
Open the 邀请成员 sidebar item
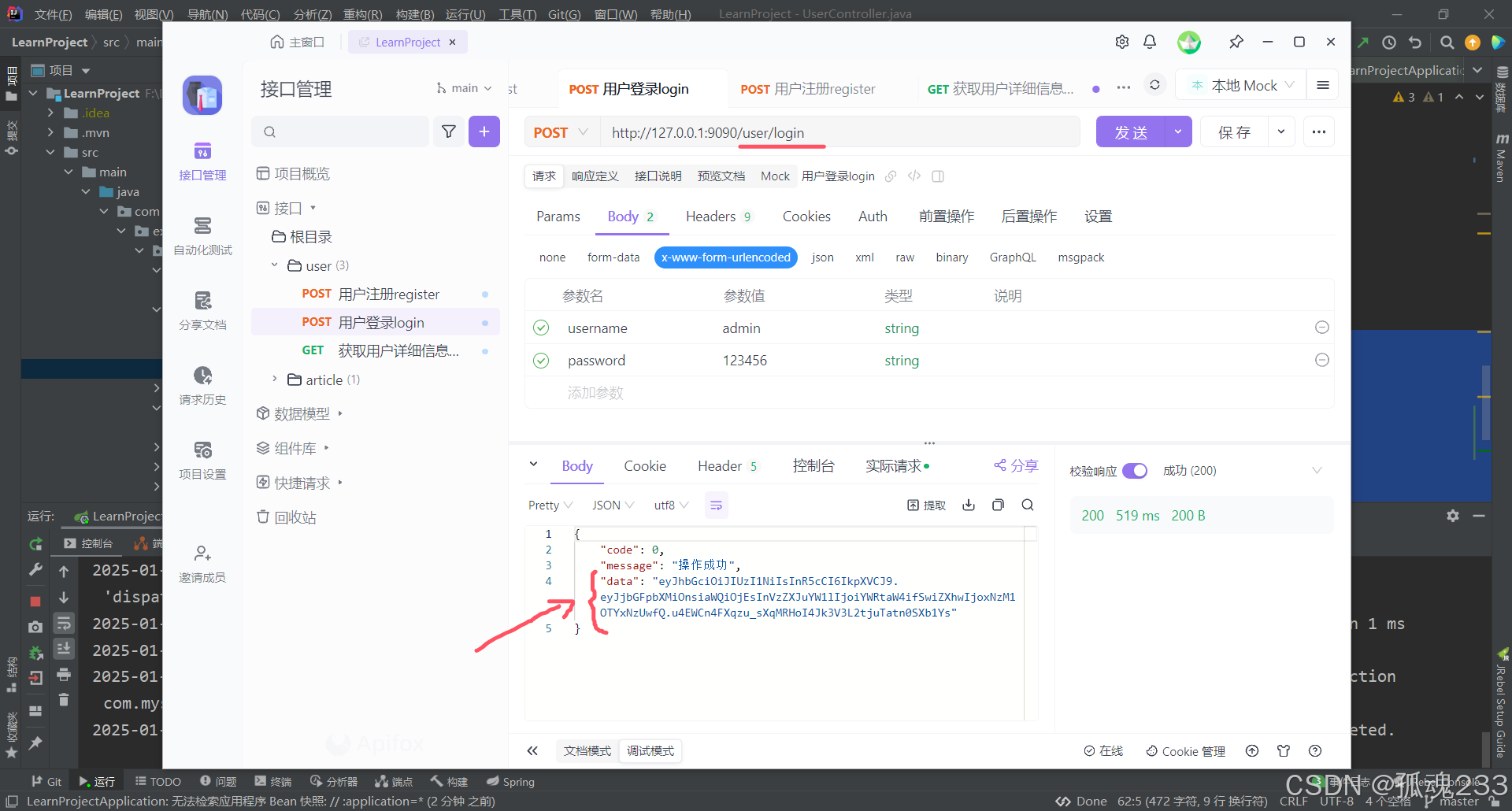pos(202,564)
